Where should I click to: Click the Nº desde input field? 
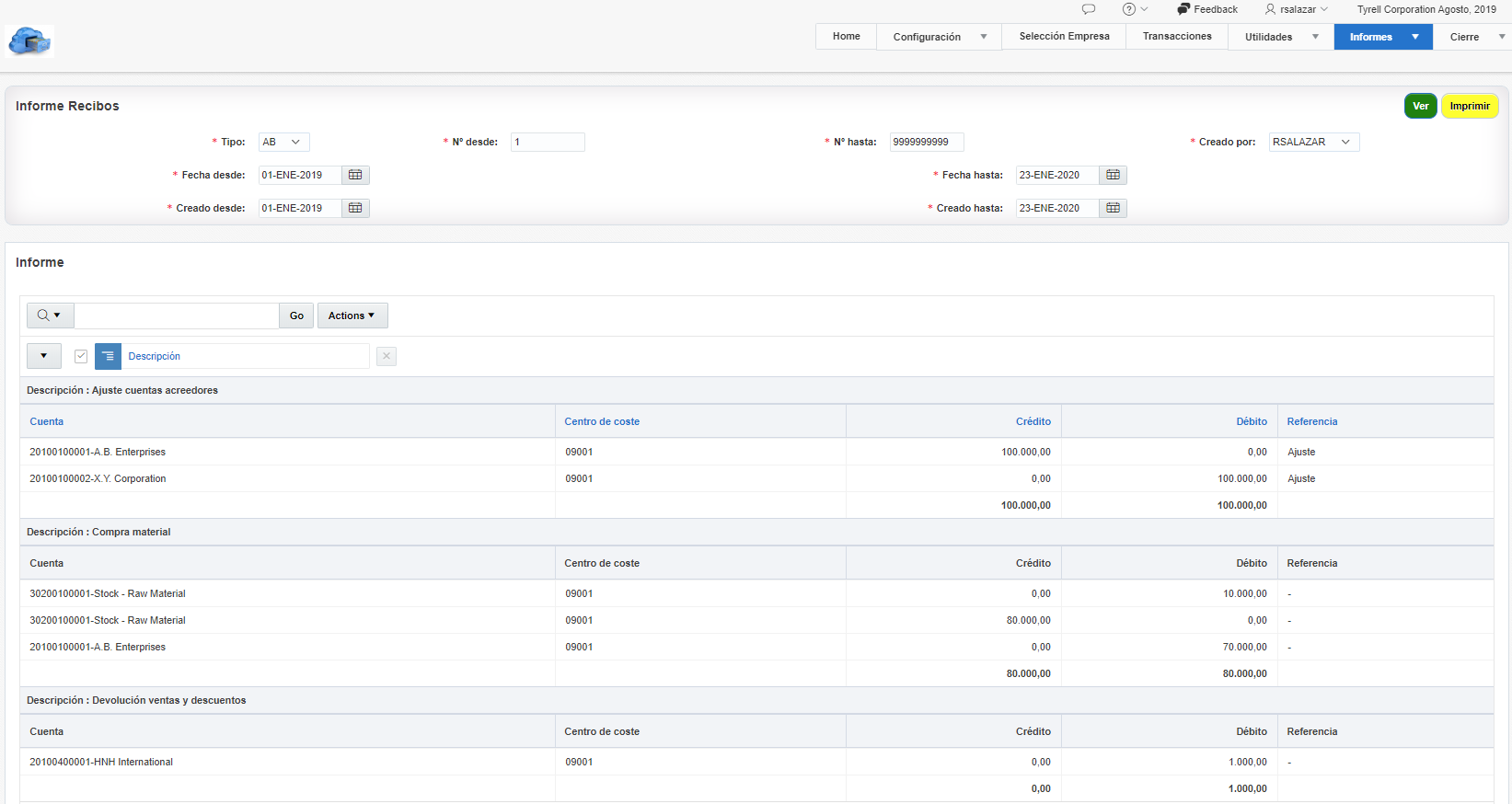pyautogui.click(x=548, y=142)
